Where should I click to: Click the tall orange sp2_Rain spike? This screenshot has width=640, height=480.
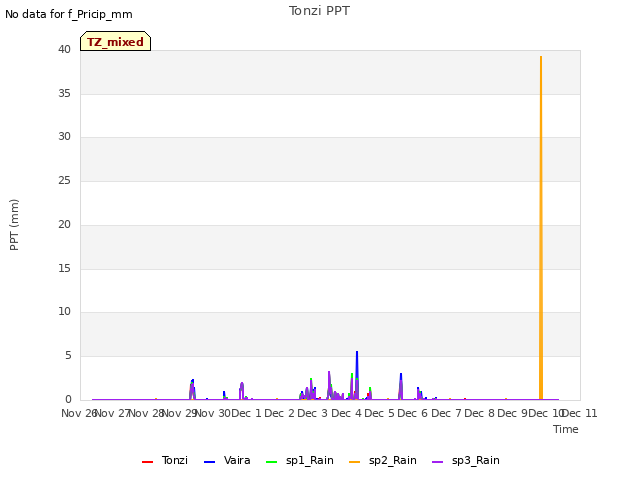[x=541, y=228]
